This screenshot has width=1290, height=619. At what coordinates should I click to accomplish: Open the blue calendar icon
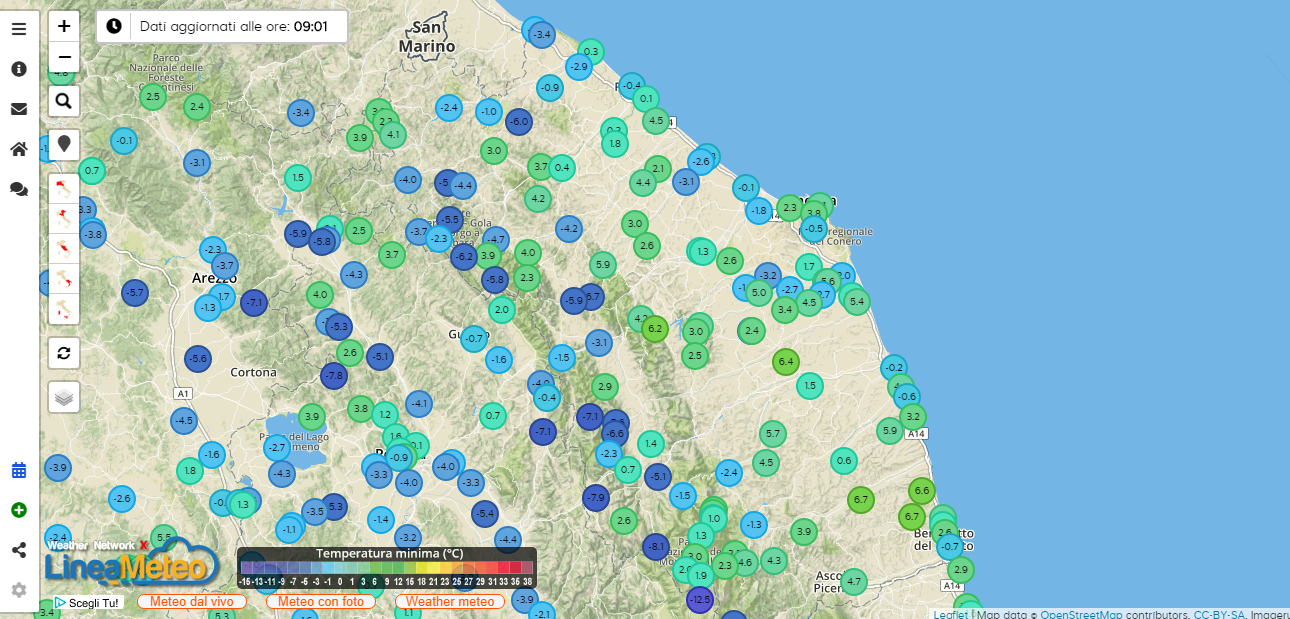(x=18, y=470)
